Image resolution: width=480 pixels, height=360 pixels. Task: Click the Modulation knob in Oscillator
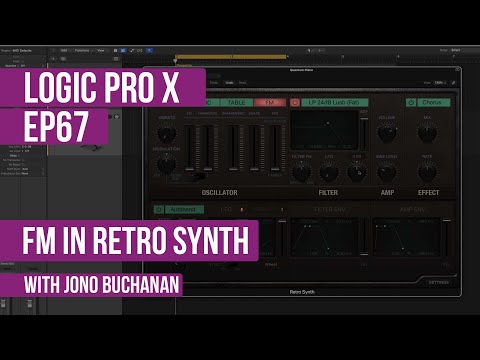click(167, 164)
